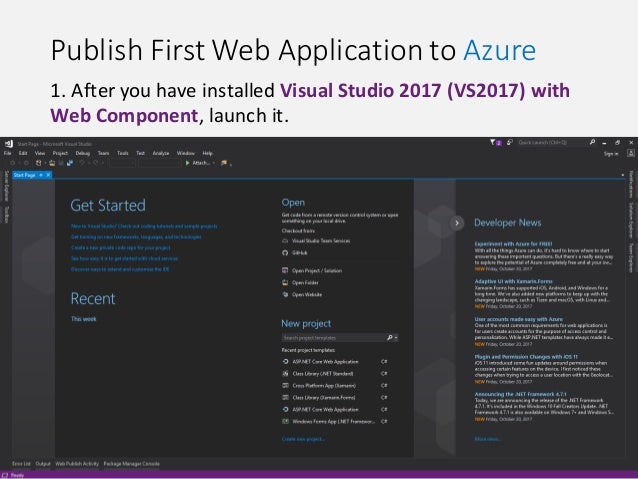Click the Open Website globe icon

pyautogui.click(x=285, y=295)
